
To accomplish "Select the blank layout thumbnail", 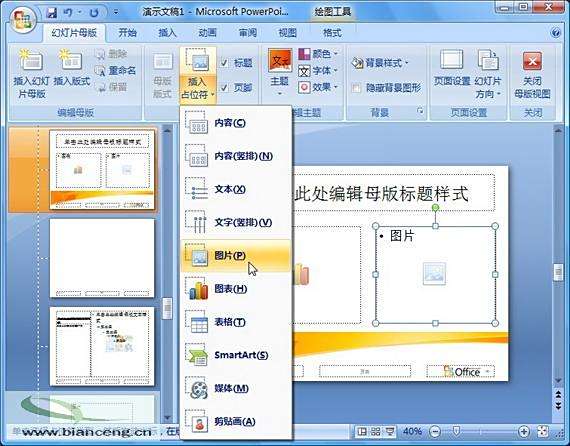I will tap(102, 258).
